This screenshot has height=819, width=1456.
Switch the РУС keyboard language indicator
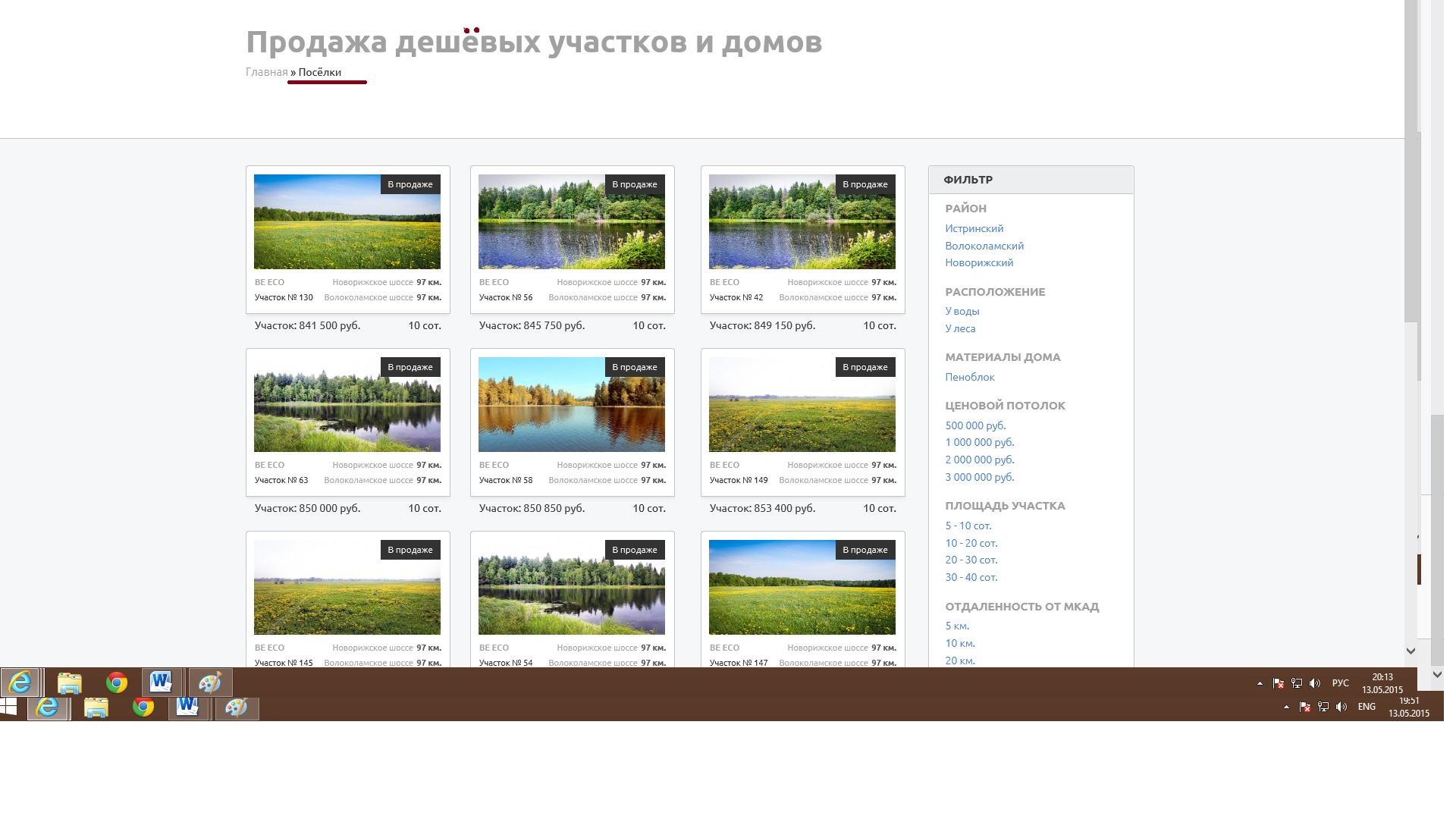point(1340,683)
